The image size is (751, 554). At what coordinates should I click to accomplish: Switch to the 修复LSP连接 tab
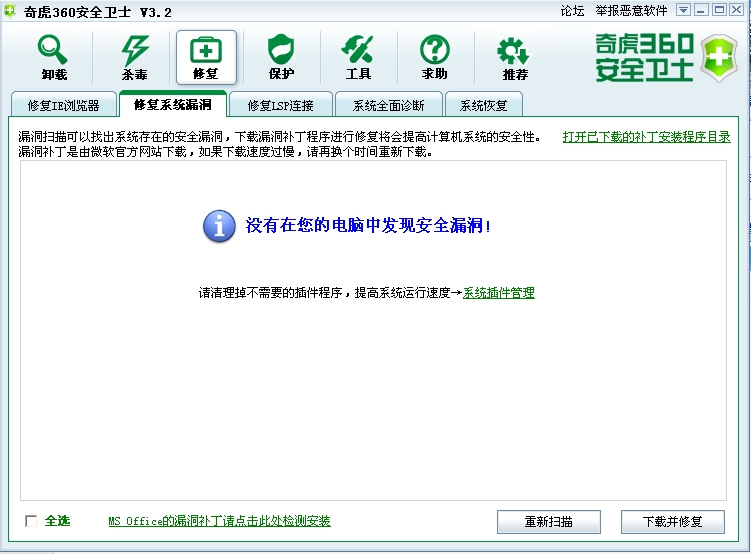tap(281, 105)
